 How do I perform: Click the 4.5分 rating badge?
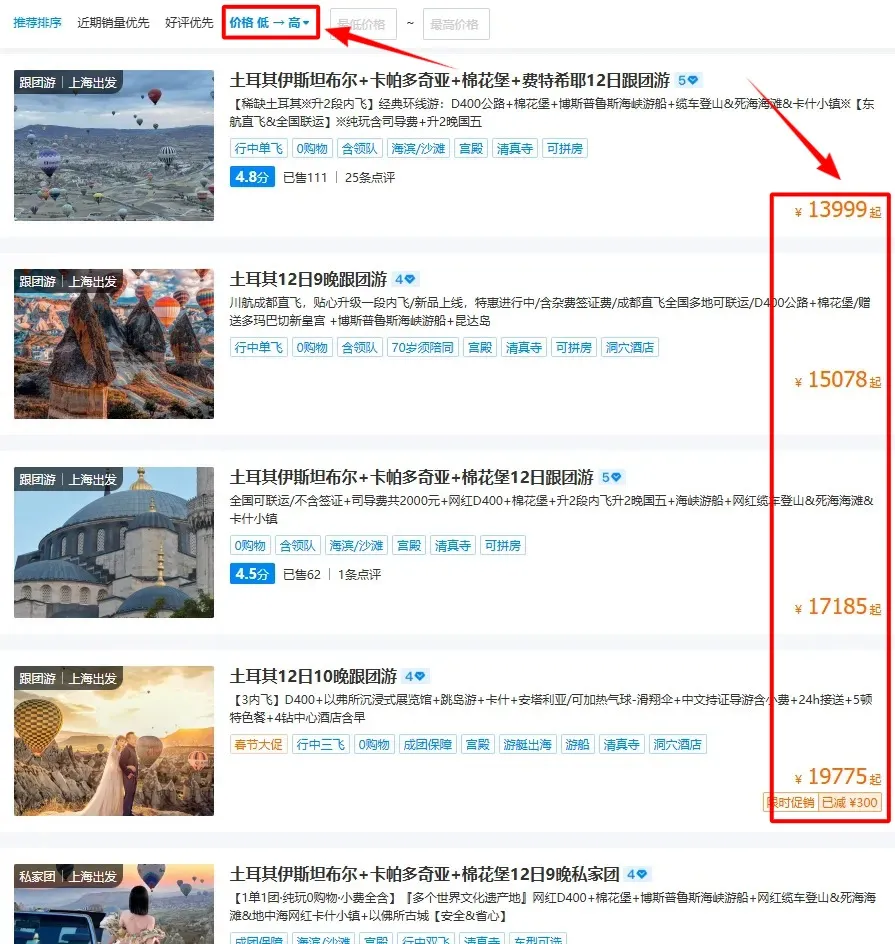[251, 574]
